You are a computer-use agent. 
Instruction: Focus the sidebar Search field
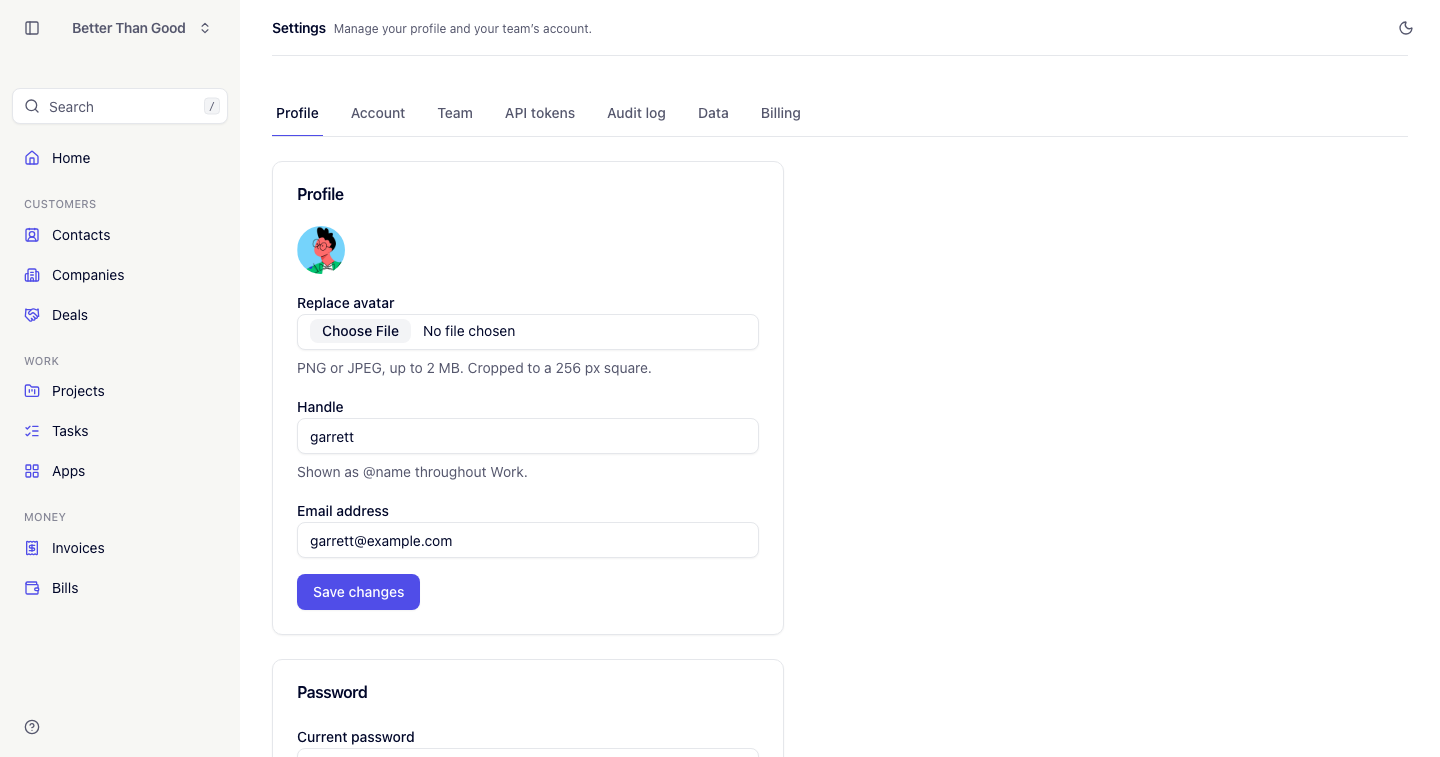click(x=120, y=106)
